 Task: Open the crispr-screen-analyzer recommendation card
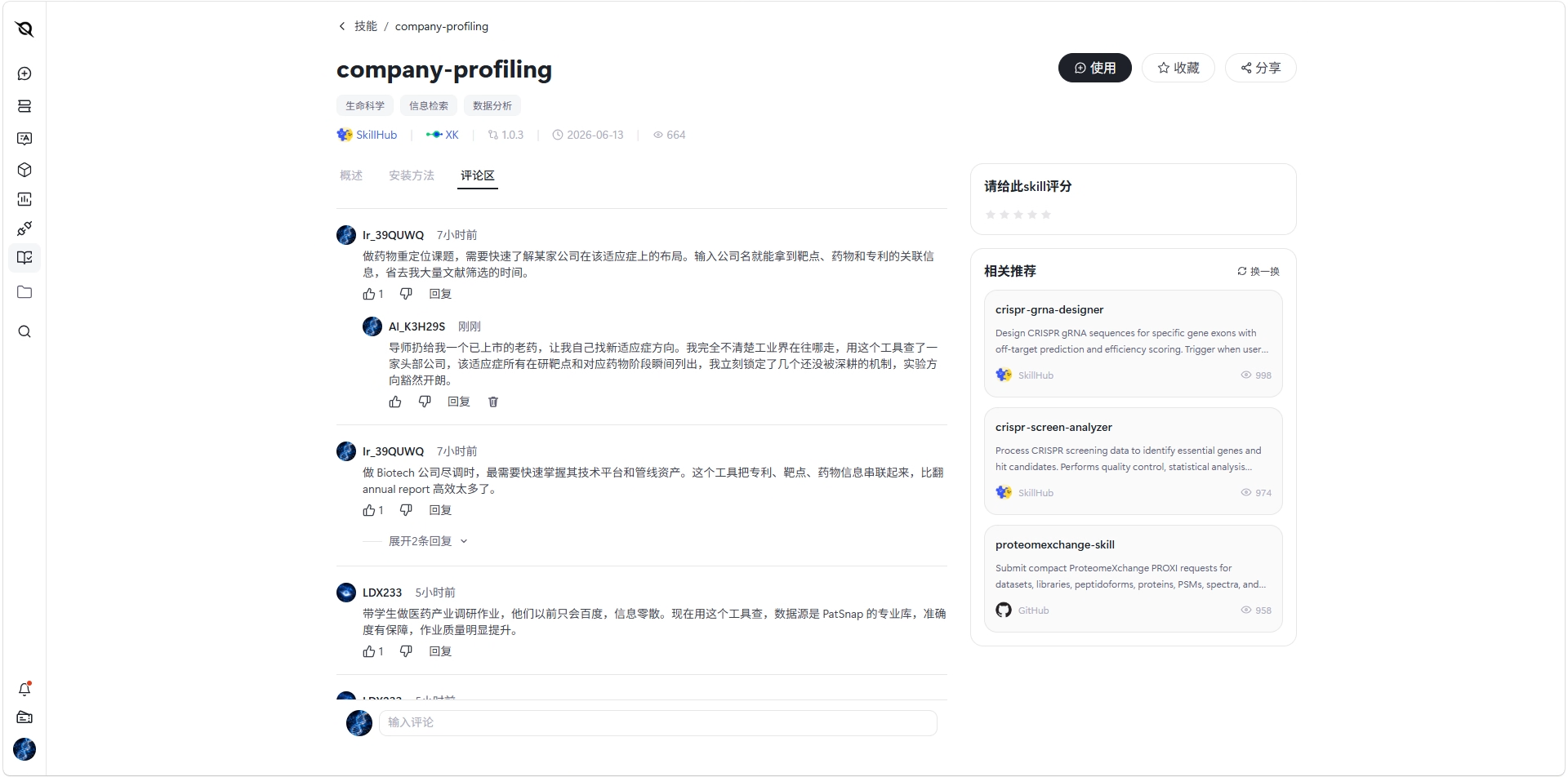click(x=1134, y=461)
